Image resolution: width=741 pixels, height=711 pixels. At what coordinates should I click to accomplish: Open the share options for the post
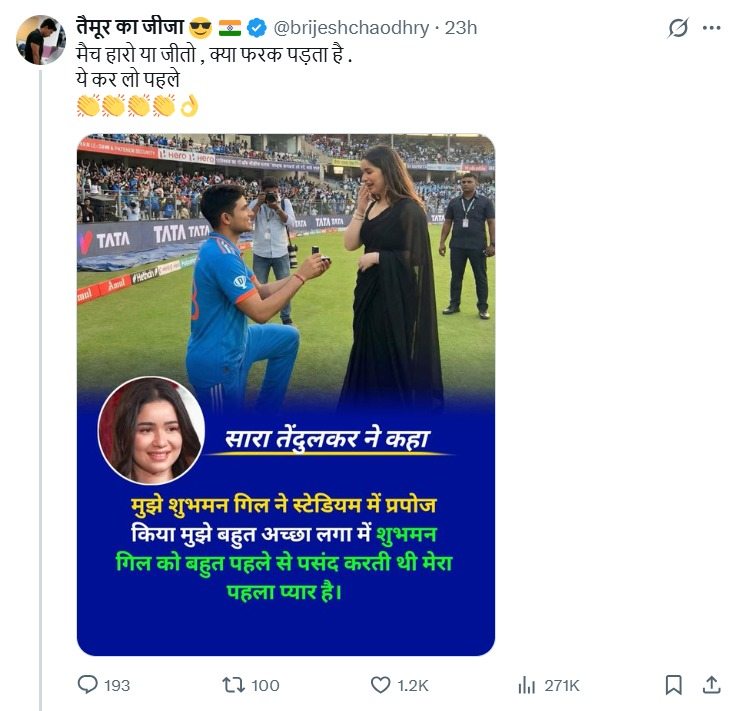[x=711, y=685]
